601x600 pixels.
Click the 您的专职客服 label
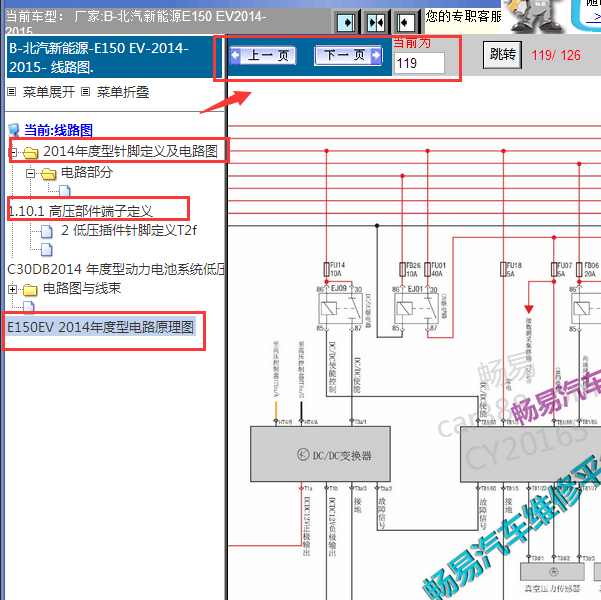pyautogui.click(x=463, y=16)
